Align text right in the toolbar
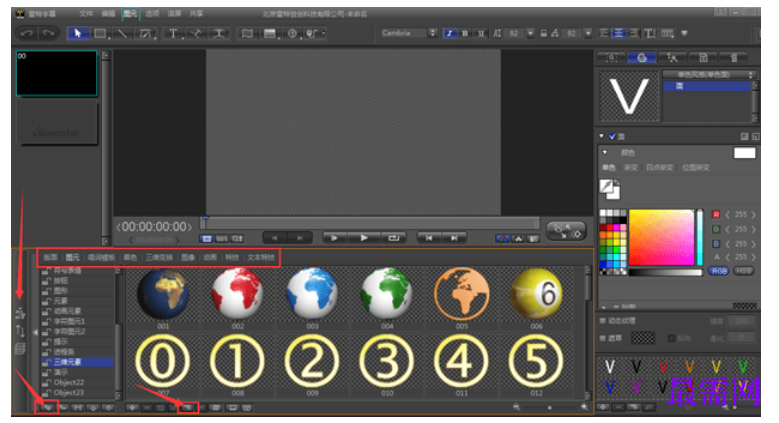The width and height of the screenshot is (779, 423). [634, 33]
